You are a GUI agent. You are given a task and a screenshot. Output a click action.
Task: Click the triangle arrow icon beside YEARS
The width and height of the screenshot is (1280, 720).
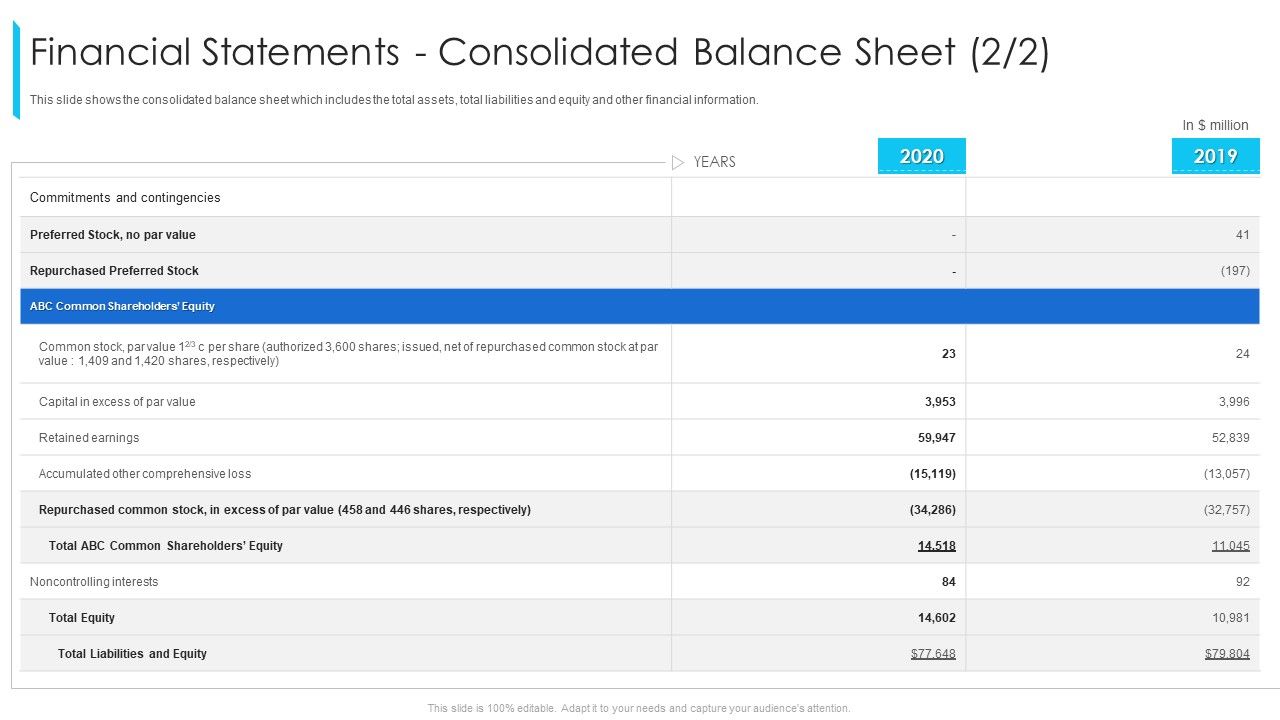[678, 162]
